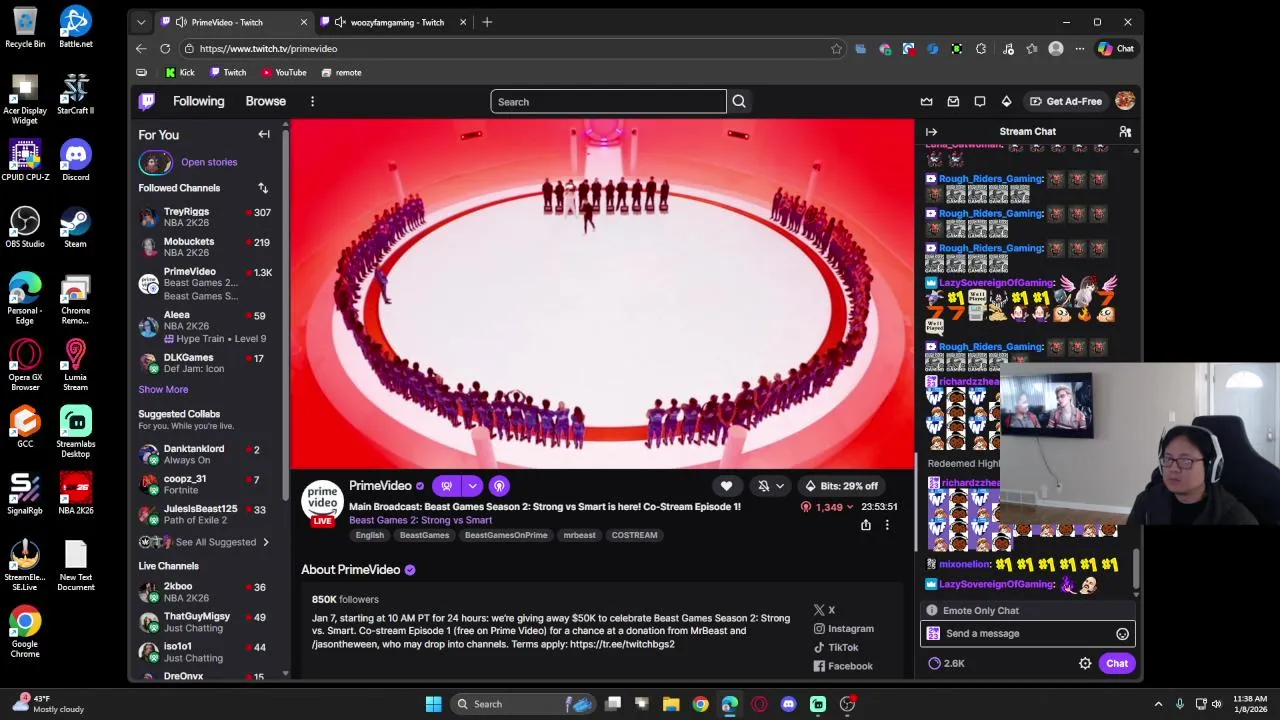Click the COSTREAM tag

pyautogui.click(x=634, y=535)
